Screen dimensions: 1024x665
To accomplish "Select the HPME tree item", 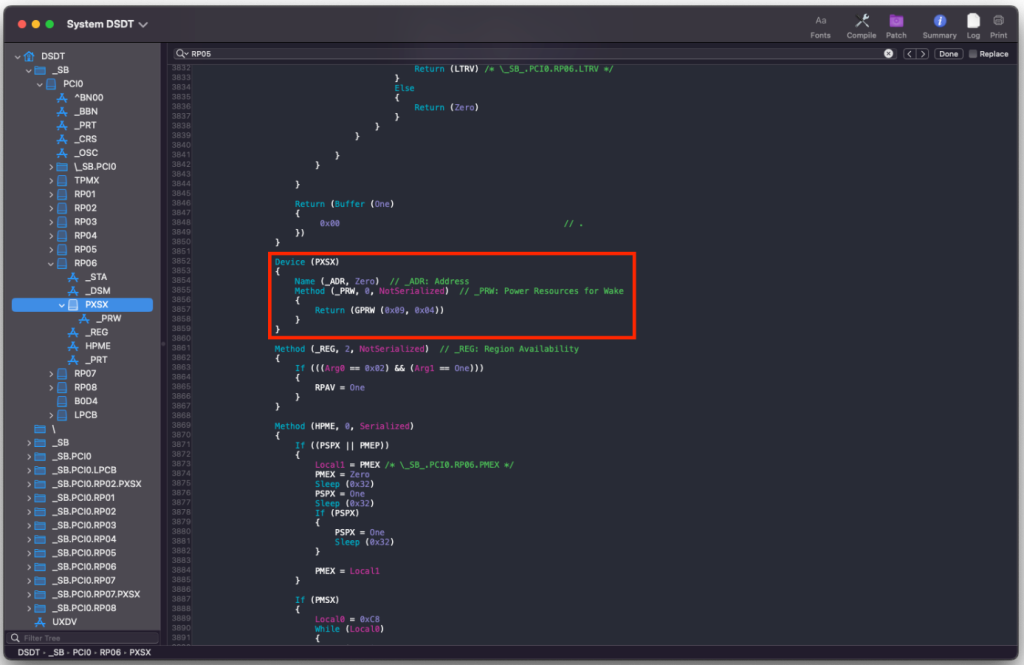I will [97, 346].
